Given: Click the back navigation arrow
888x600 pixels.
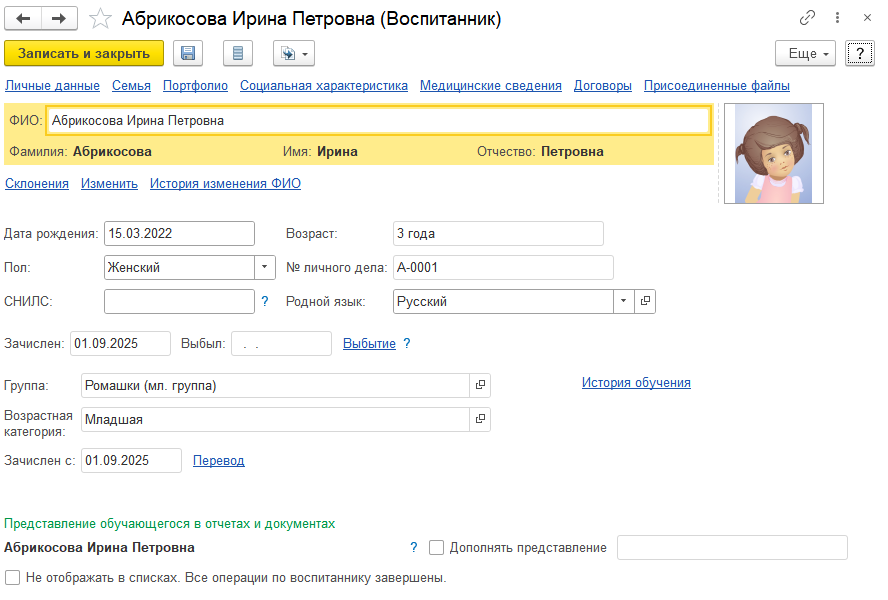Looking at the screenshot, I should pyautogui.click(x=24, y=19).
